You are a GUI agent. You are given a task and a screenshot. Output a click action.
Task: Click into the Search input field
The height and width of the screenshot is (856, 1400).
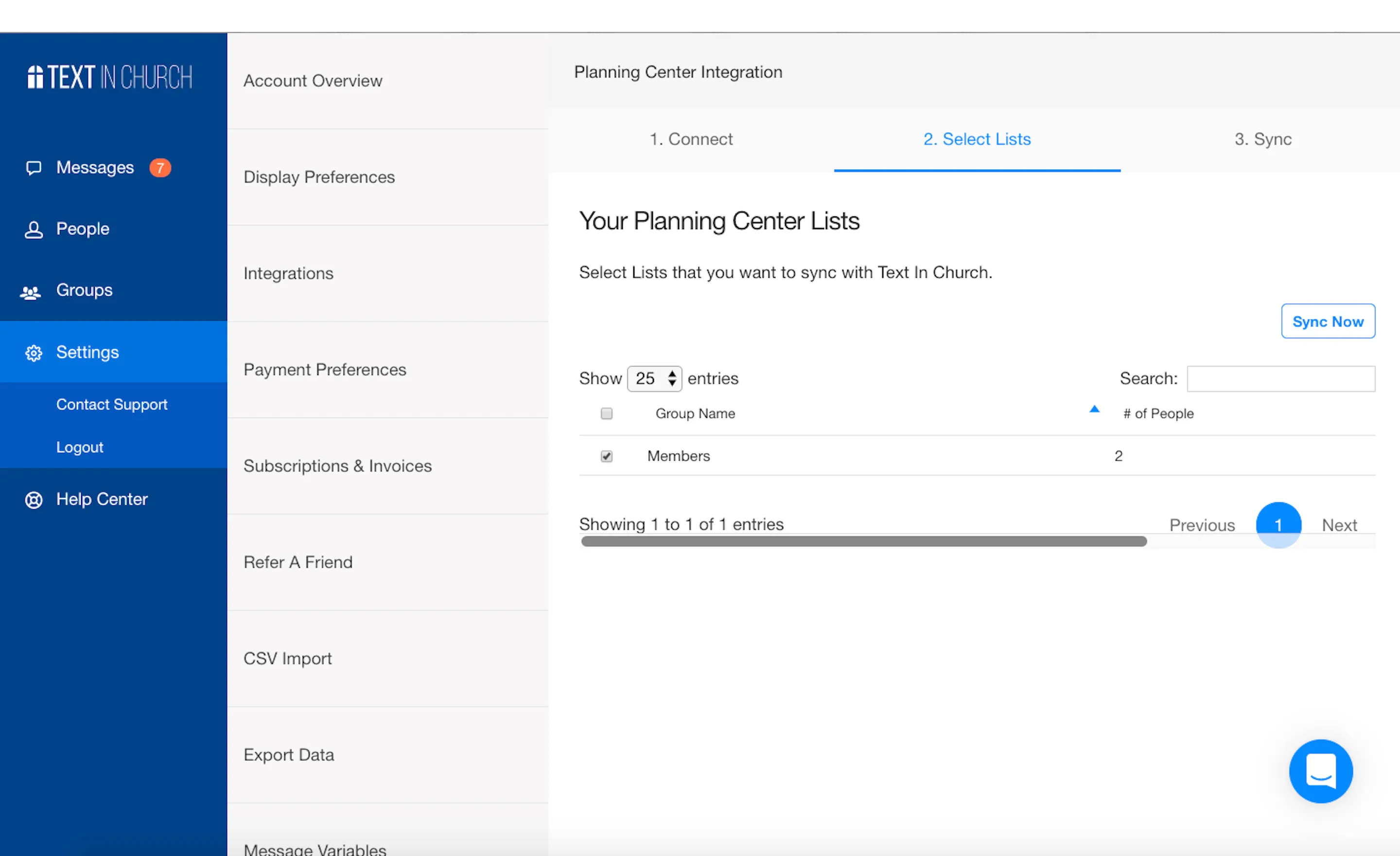1281,378
